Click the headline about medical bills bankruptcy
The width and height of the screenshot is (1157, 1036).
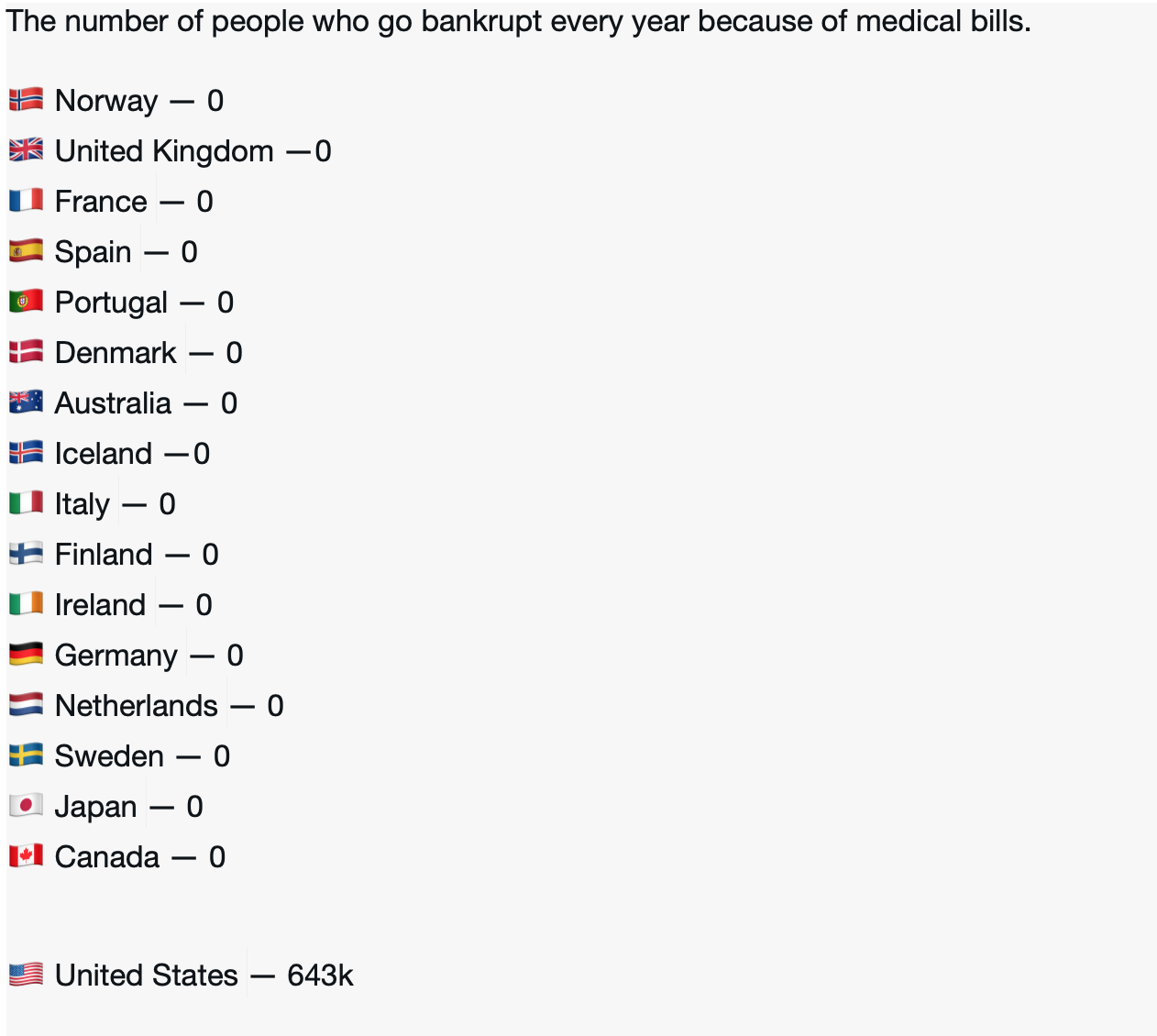(518, 21)
